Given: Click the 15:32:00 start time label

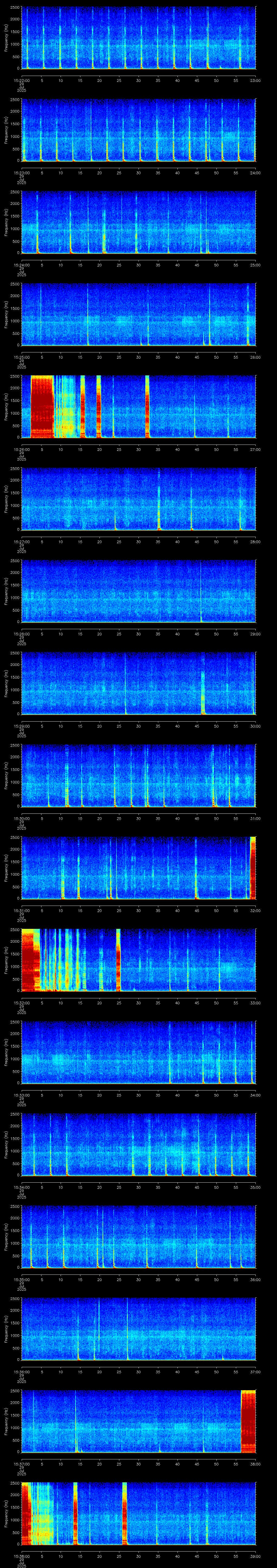Looking at the screenshot, I should [21, 1003].
